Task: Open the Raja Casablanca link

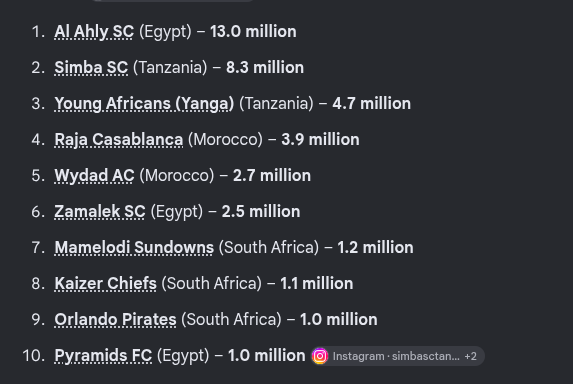Action: 119,140
